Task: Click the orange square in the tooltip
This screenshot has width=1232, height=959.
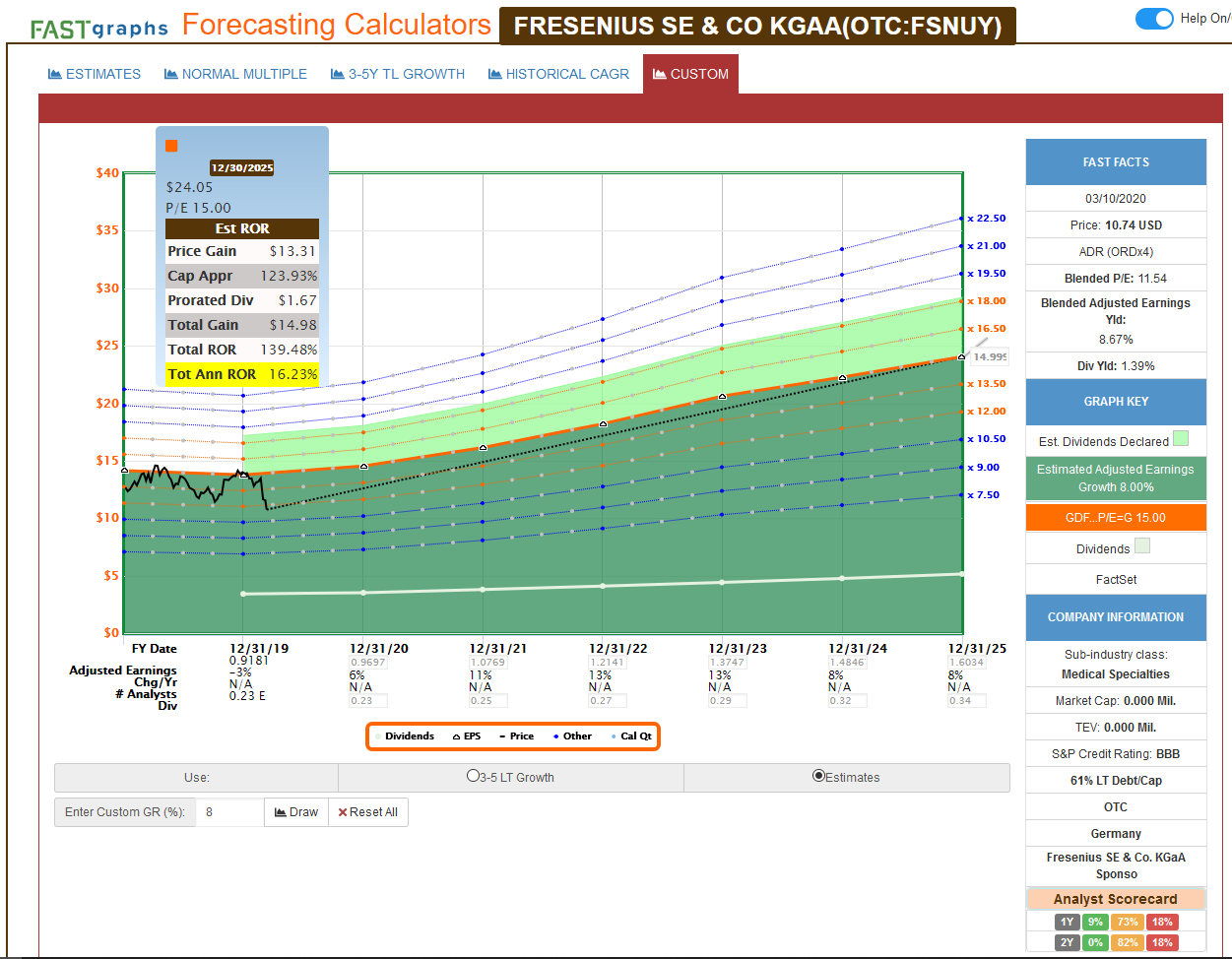Action: point(171,146)
